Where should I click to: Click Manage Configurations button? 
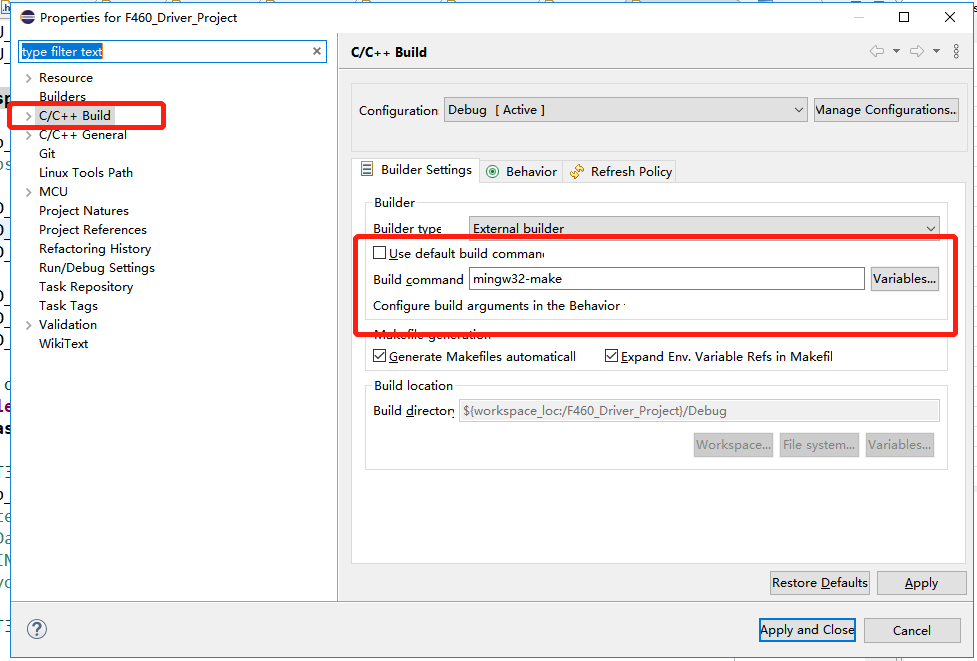pyautogui.click(x=885, y=109)
